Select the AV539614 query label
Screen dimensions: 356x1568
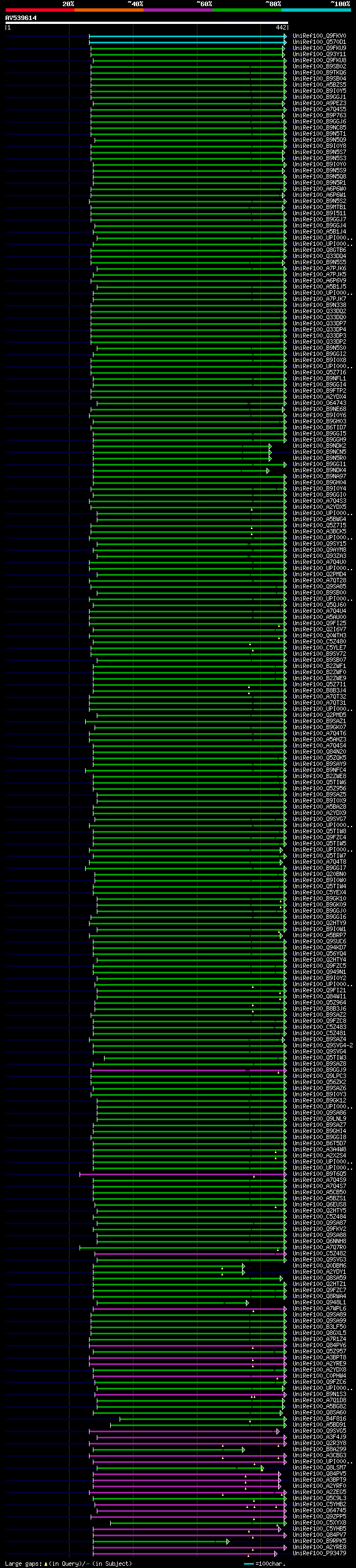click(x=21, y=18)
